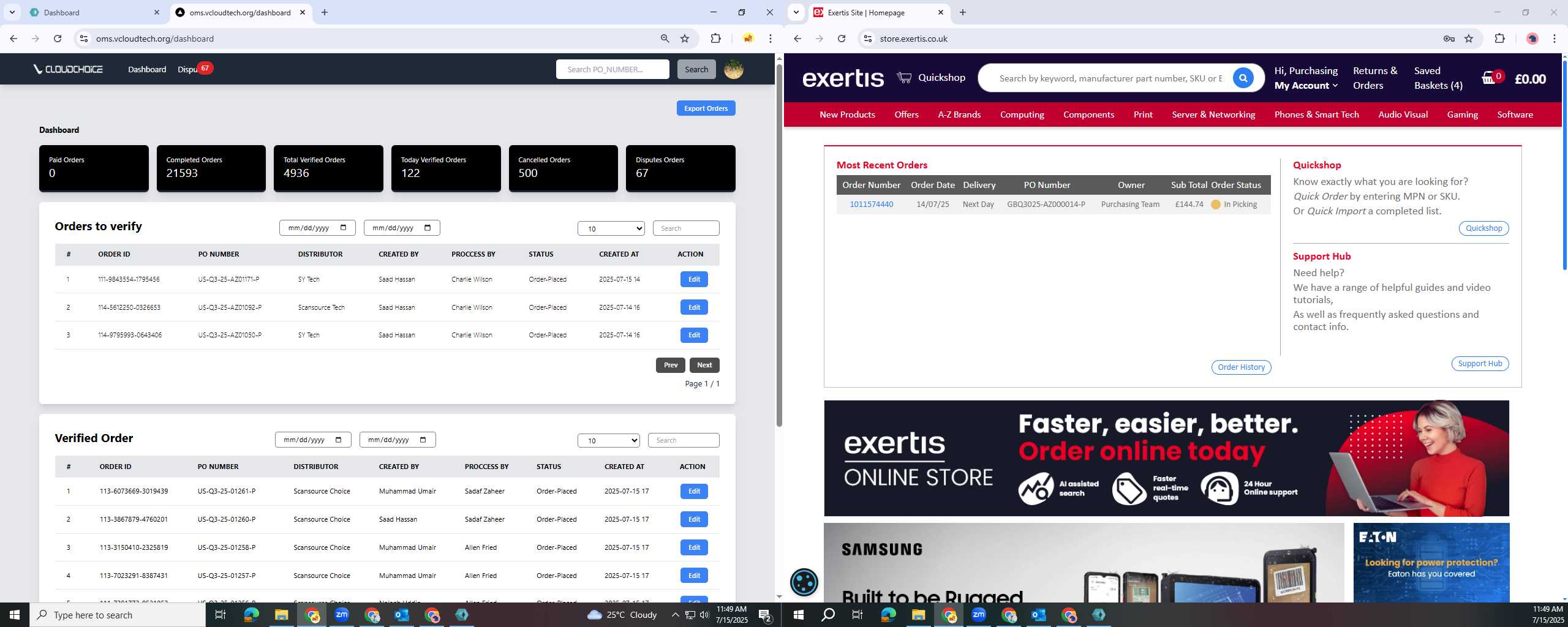The width and height of the screenshot is (1568, 627).
Task: Open the user avatar in OMS dashboard
Action: (x=733, y=69)
